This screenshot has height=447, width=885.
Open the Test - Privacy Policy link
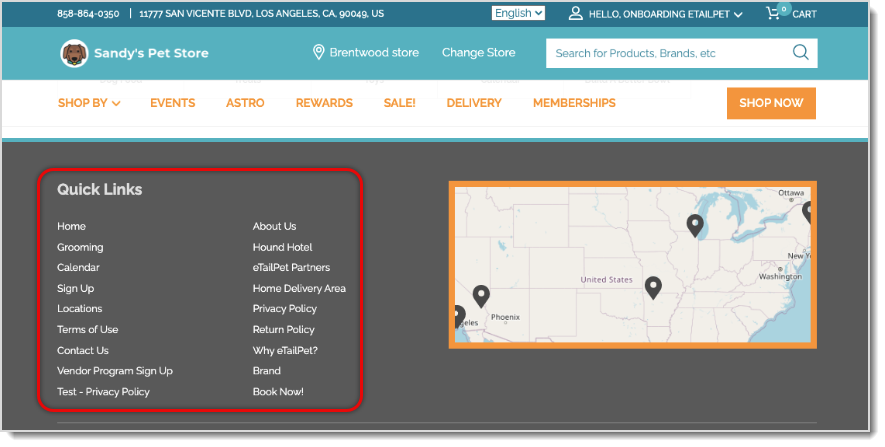tap(103, 392)
